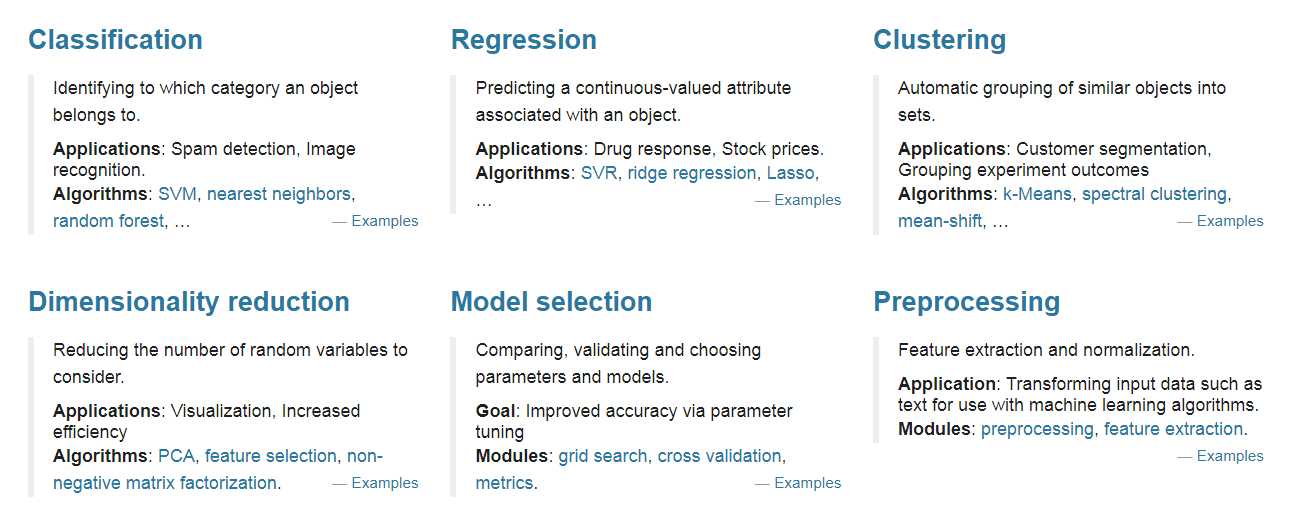This screenshot has width=1302, height=519.
Task: Open the Lasso algorithm link
Action: tap(791, 173)
